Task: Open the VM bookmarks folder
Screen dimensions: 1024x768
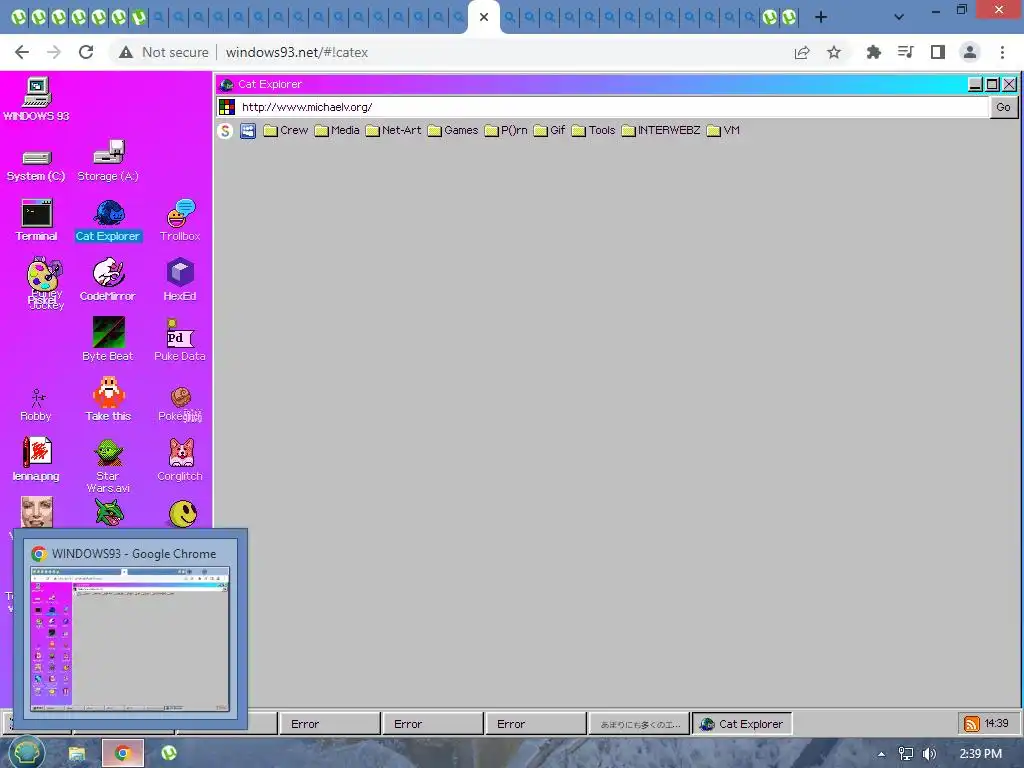Action: click(723, 131)
